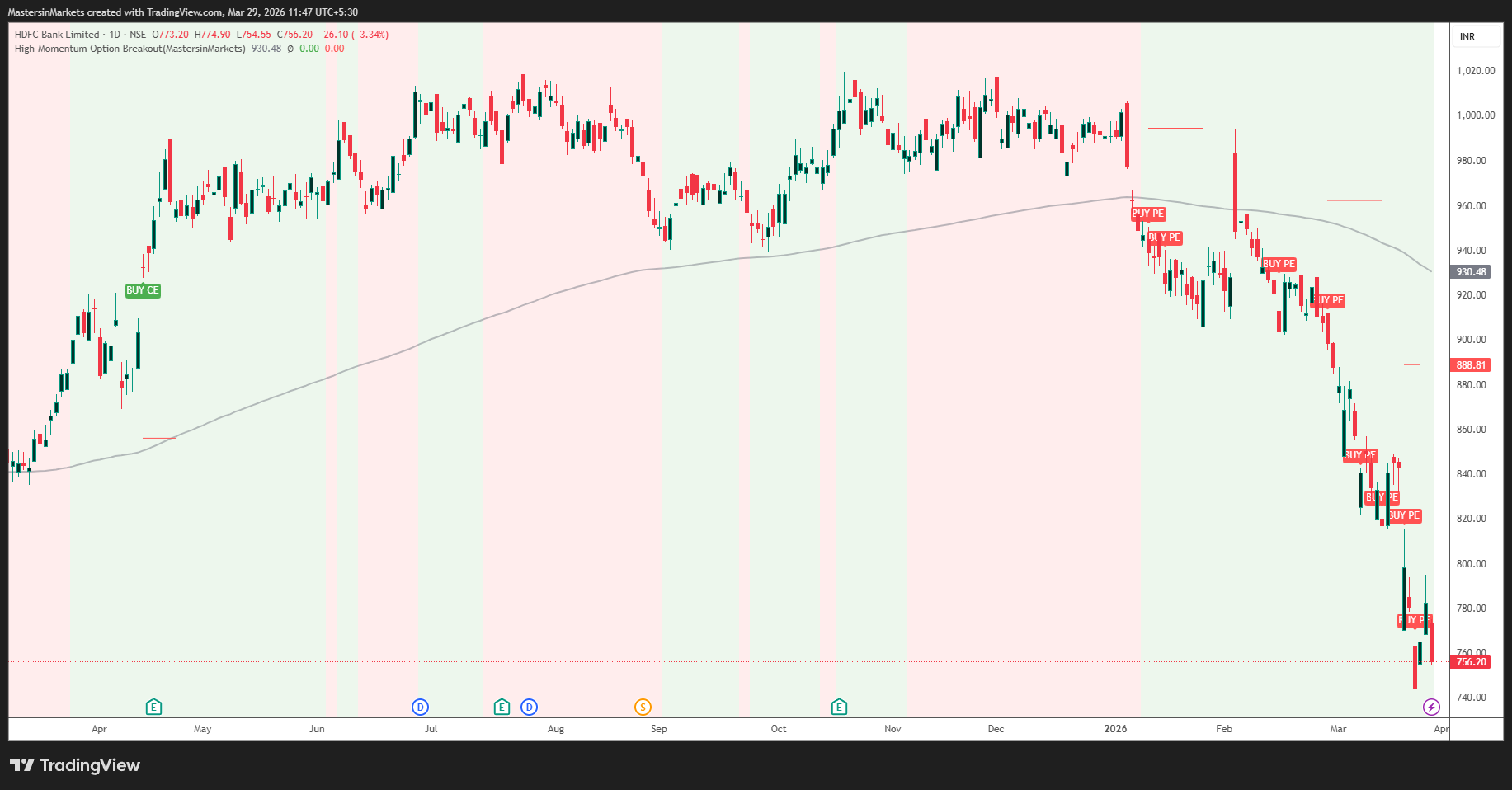
Task: Click the orange split S marker
Action: coord(643,707)
